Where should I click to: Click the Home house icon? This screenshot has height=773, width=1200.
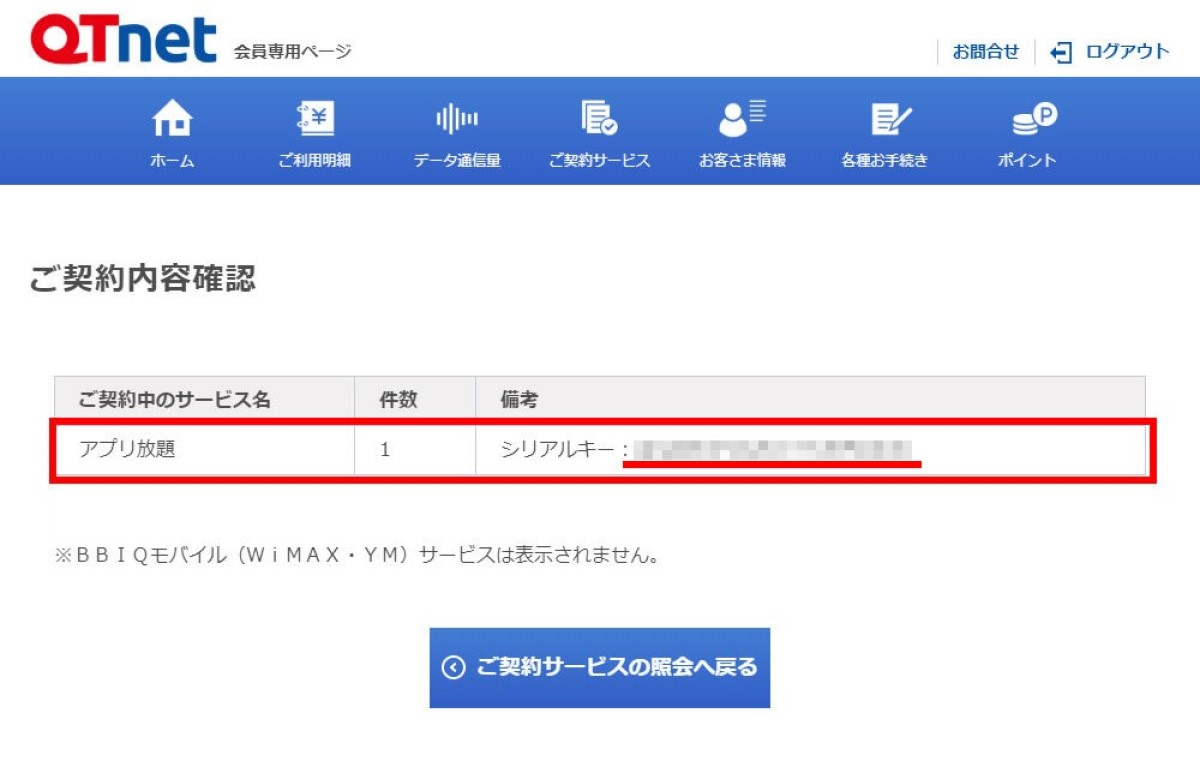point(172,120)
